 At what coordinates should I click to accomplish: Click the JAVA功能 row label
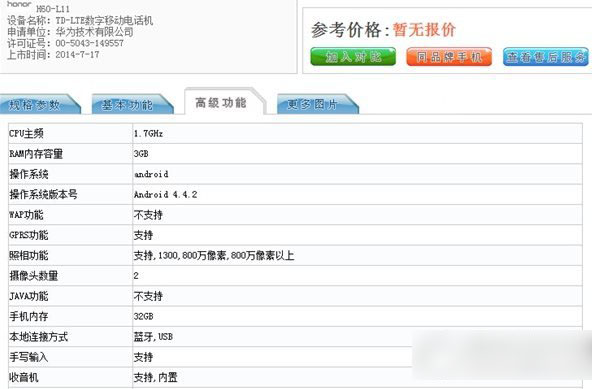pos(29,296)
